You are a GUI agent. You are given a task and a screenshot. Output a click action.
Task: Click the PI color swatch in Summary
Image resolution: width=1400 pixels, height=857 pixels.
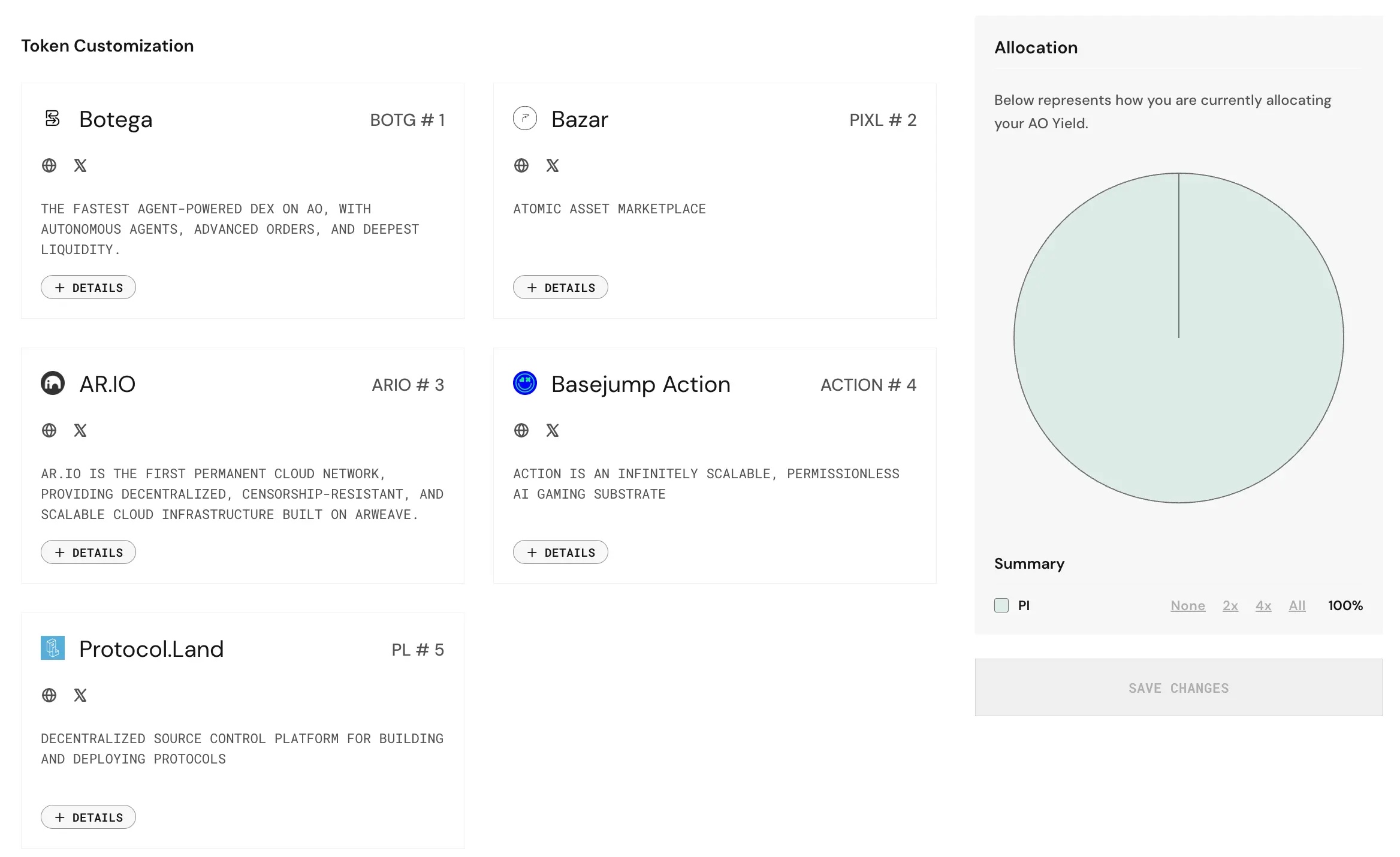(1001, 605)
